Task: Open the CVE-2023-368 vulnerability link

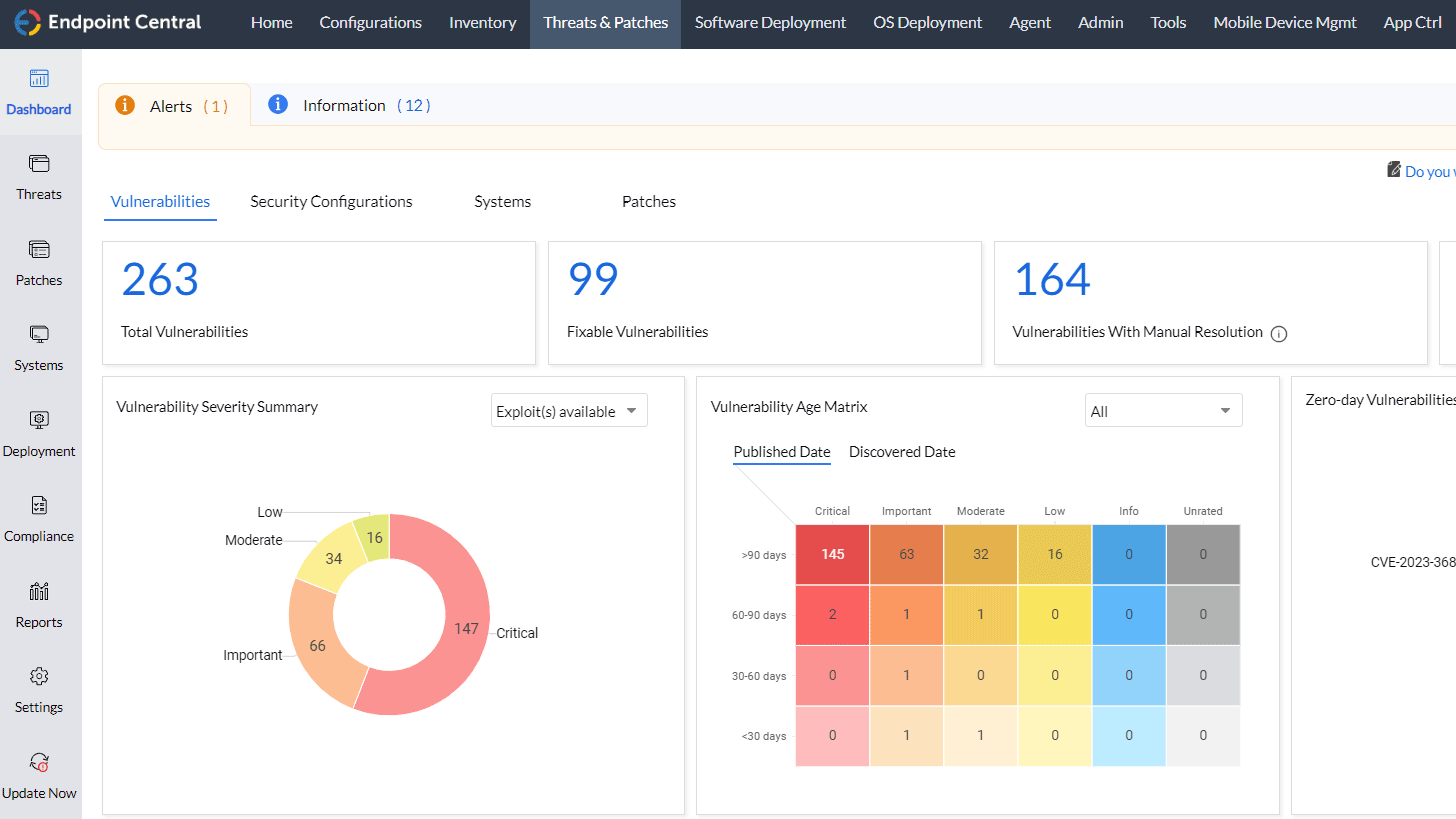Action: [x=1412, y=562]
